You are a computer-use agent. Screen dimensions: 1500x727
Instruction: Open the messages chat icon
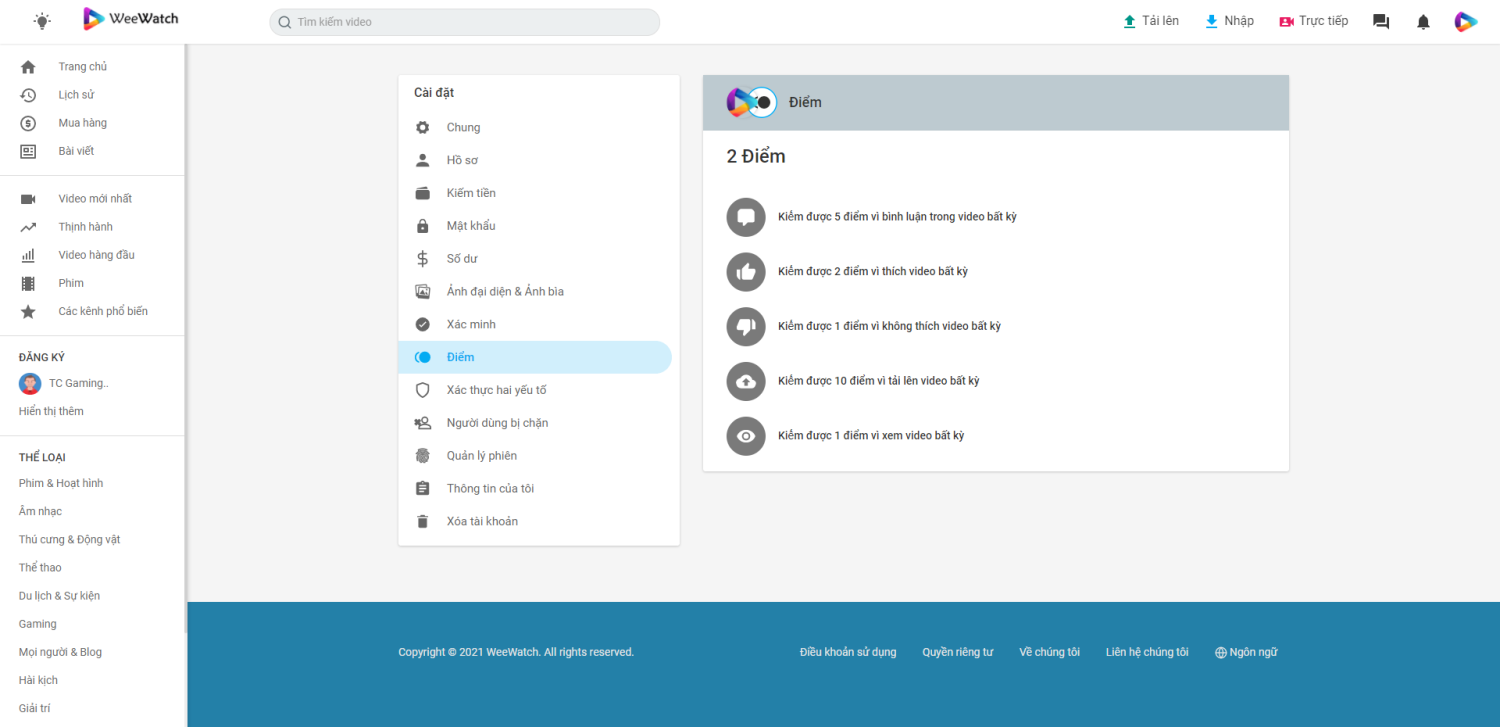[1381, 22]
